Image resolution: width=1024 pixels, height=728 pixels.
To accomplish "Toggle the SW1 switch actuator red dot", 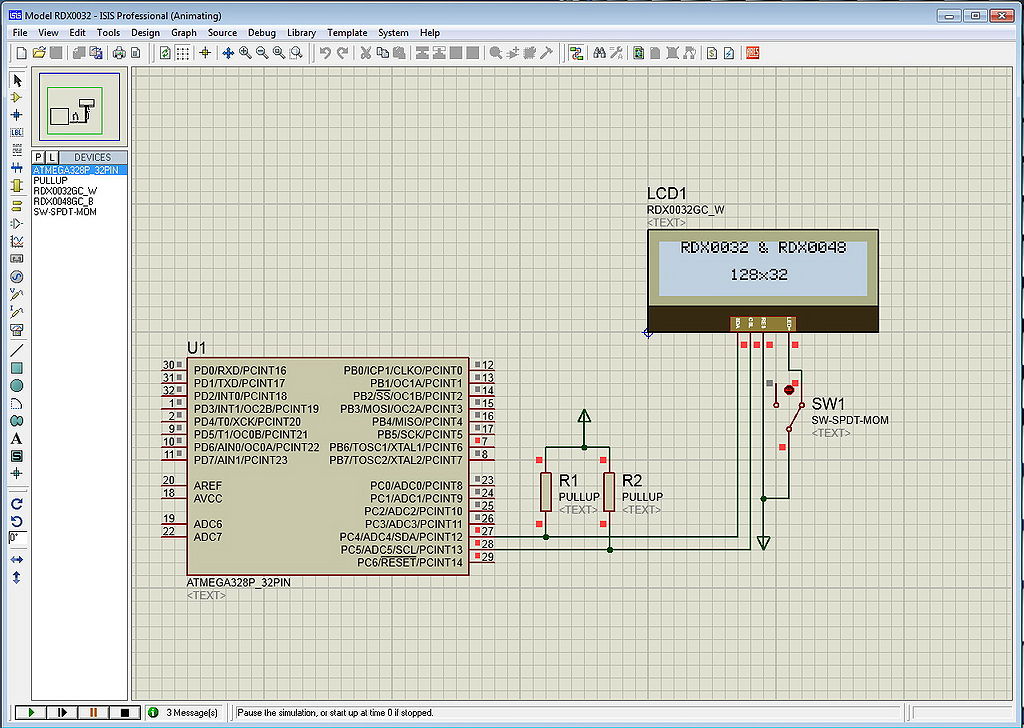I will (789, 390).
